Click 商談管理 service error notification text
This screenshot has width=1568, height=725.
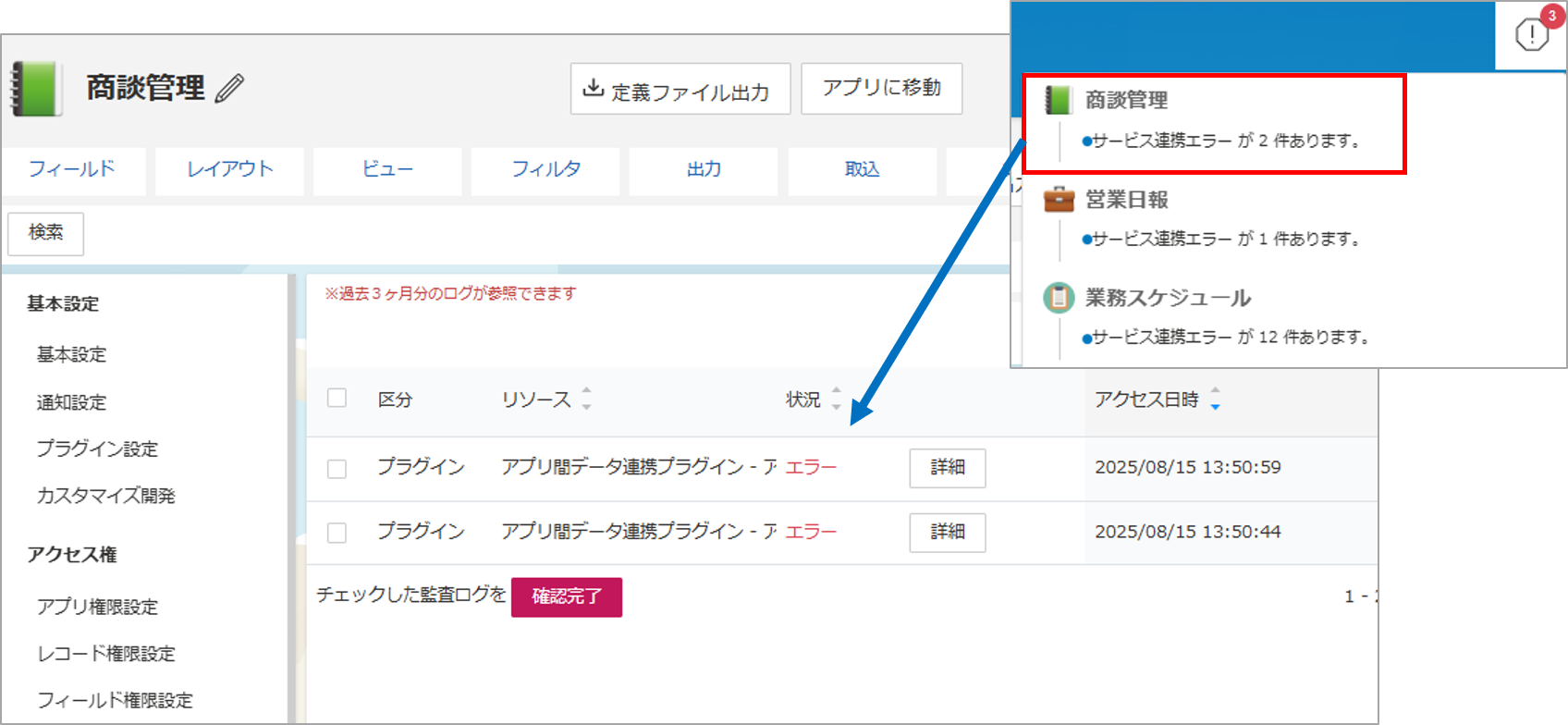tap(1221, 141)
